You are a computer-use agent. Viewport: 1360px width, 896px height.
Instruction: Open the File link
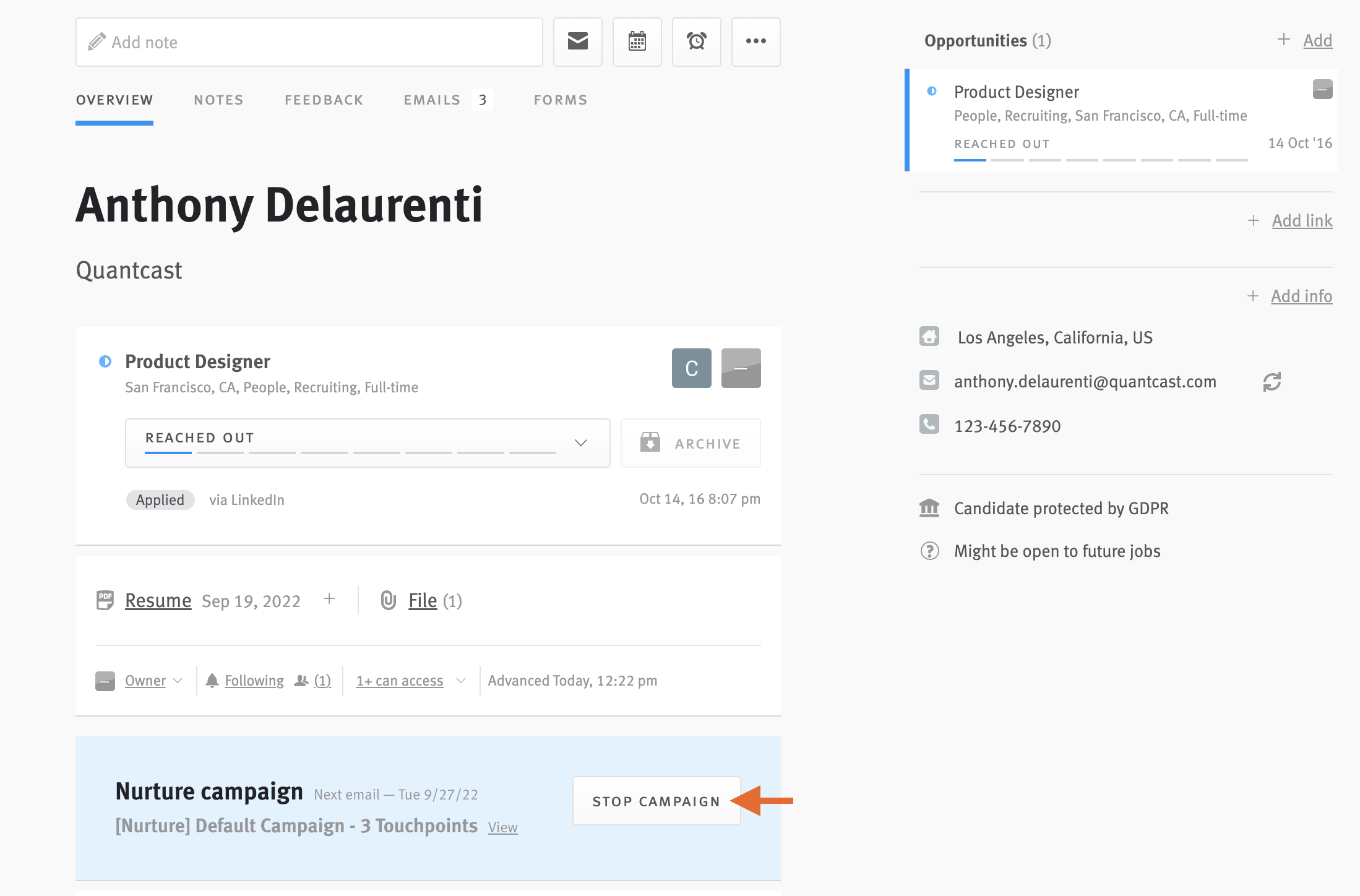(x=423, y=600)
